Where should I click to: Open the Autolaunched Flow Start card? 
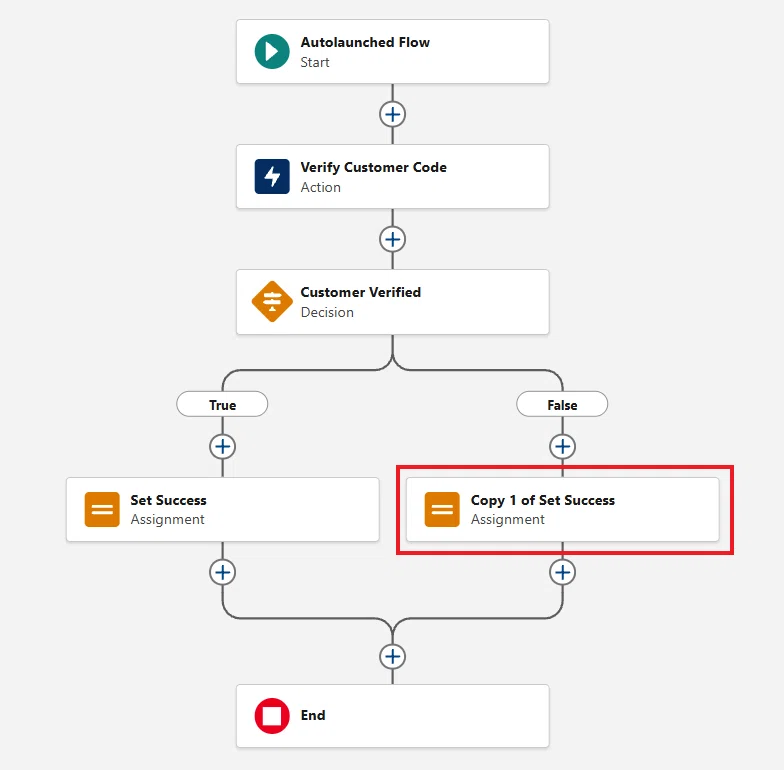(392, 52)
